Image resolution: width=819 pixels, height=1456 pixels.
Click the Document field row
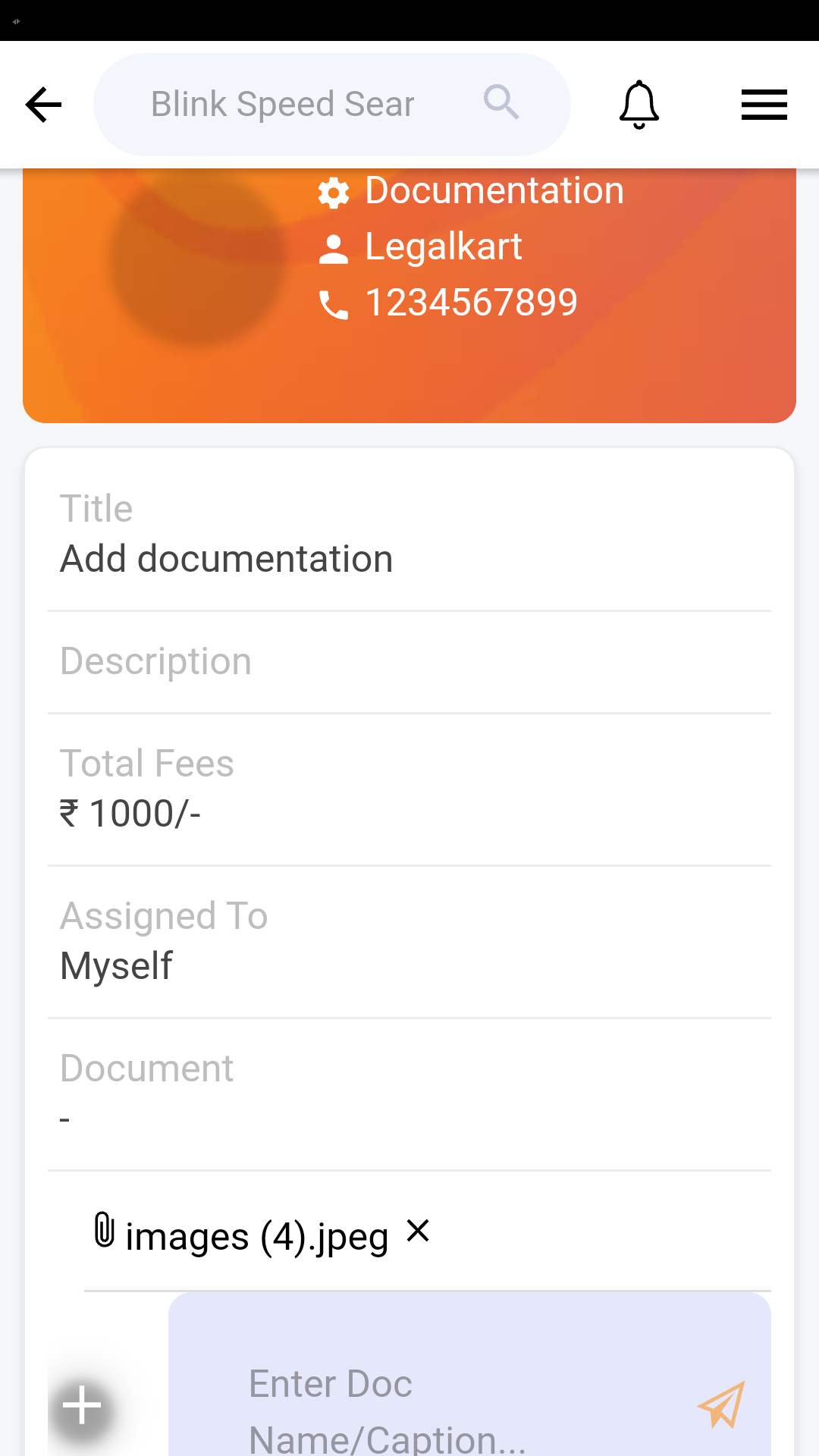[409, 1094]
